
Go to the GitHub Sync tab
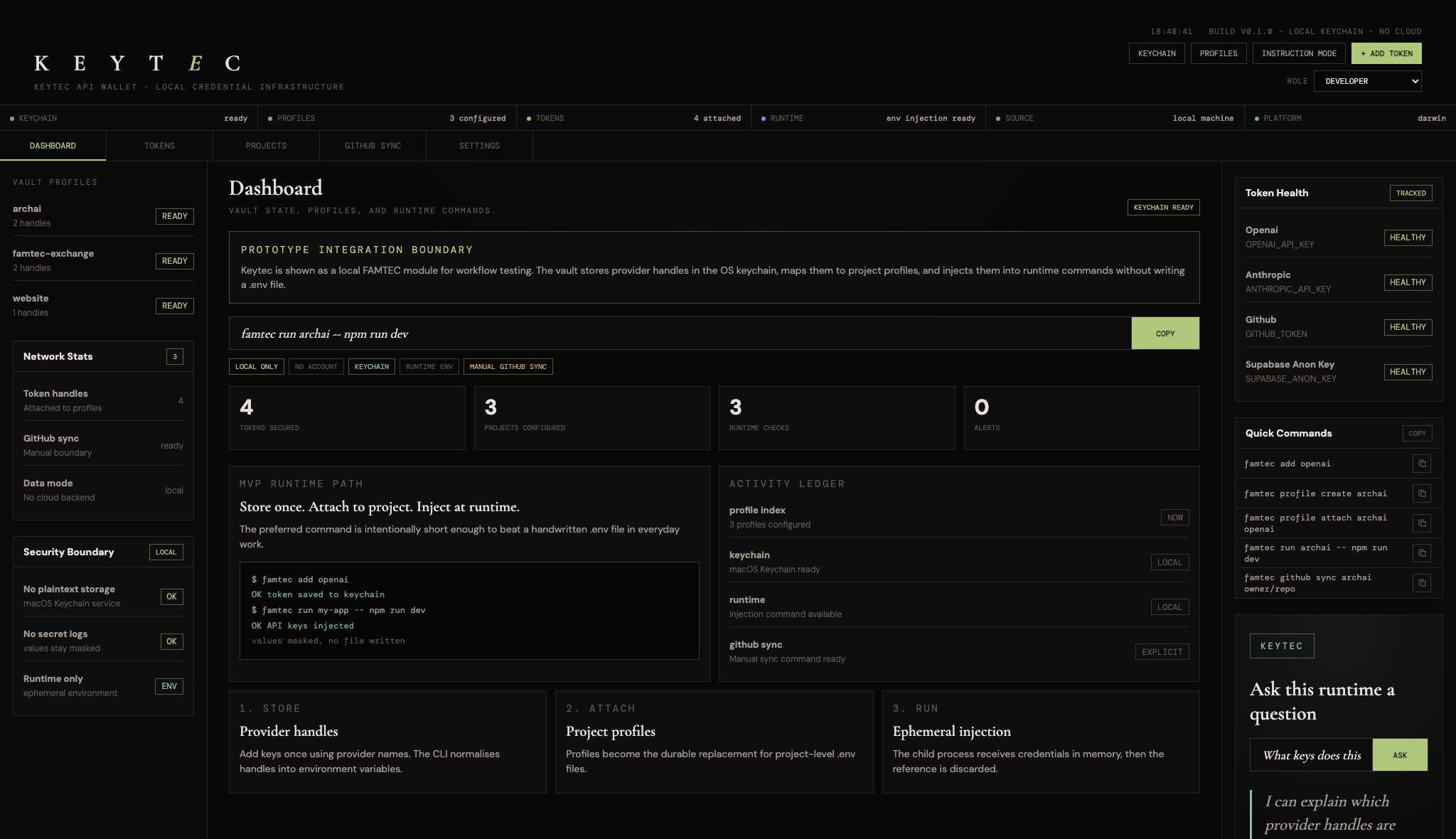pos(373,146)
